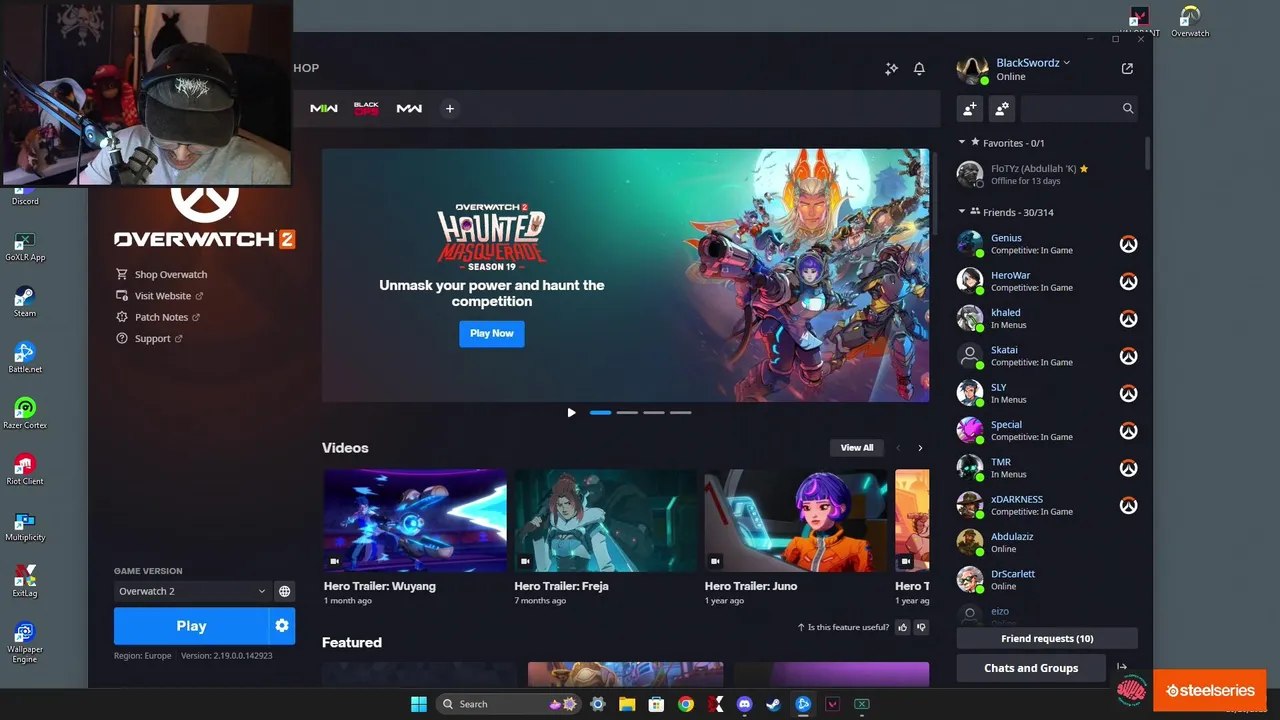Select friend Abdulaziz
1280x720 pixels.
coord(1047,542)
